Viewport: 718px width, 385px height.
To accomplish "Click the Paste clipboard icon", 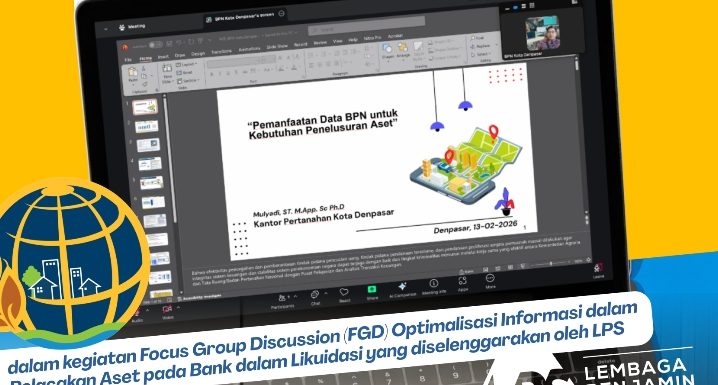I will 133,73.
